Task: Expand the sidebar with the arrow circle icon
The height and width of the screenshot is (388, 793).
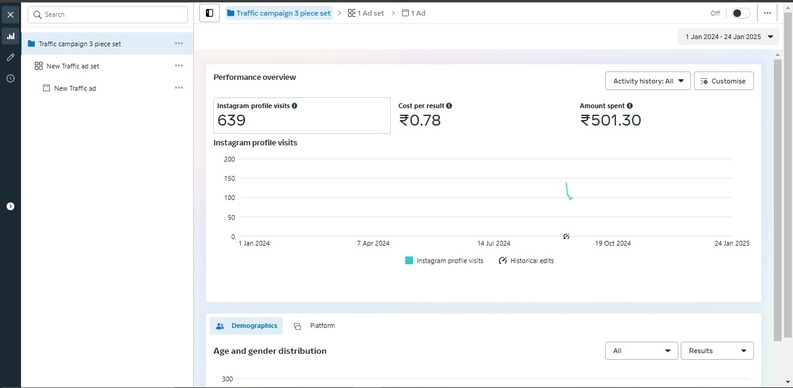Action: 10,206
